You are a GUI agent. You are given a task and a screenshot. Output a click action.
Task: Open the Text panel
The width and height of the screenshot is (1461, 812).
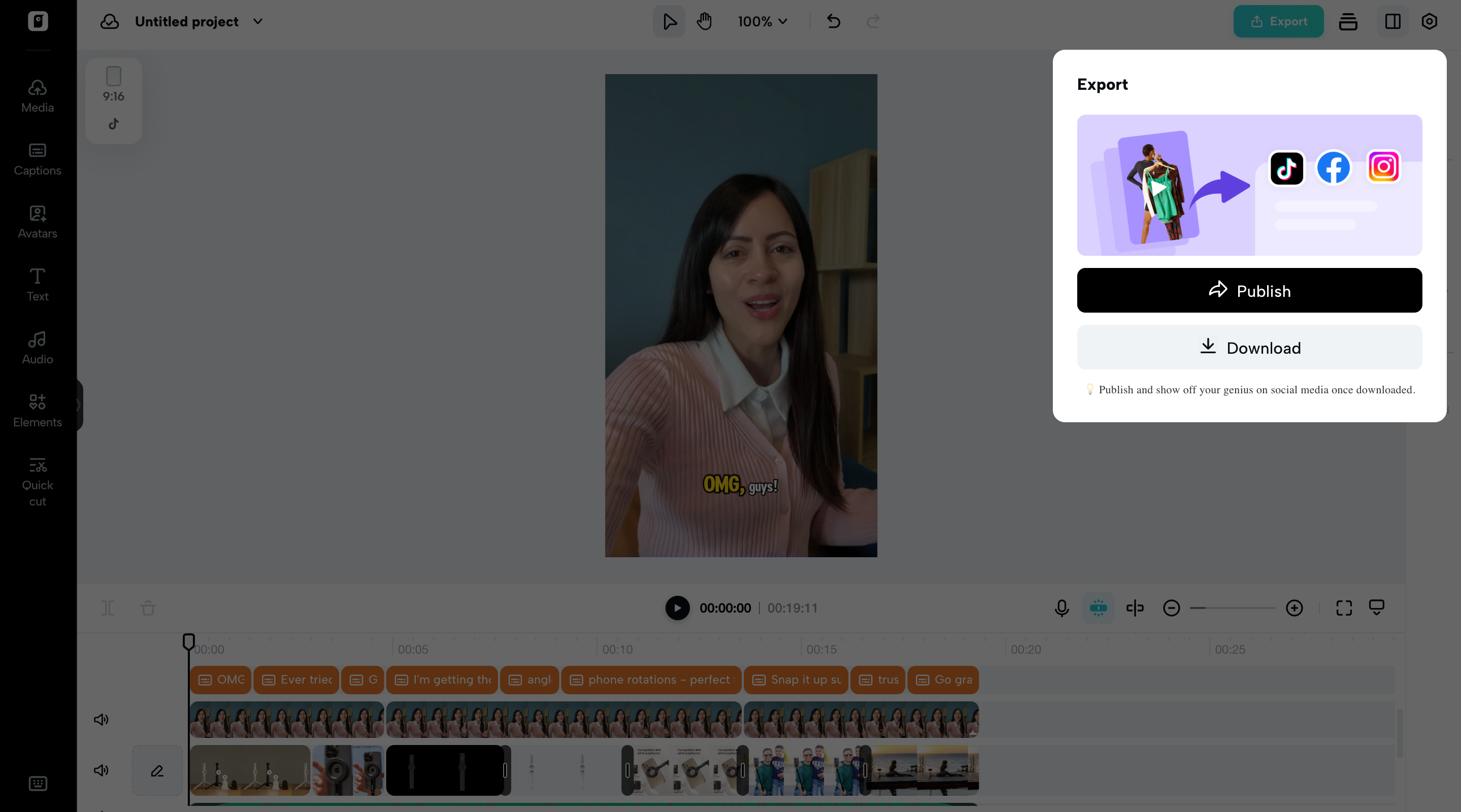pos(38,285)
